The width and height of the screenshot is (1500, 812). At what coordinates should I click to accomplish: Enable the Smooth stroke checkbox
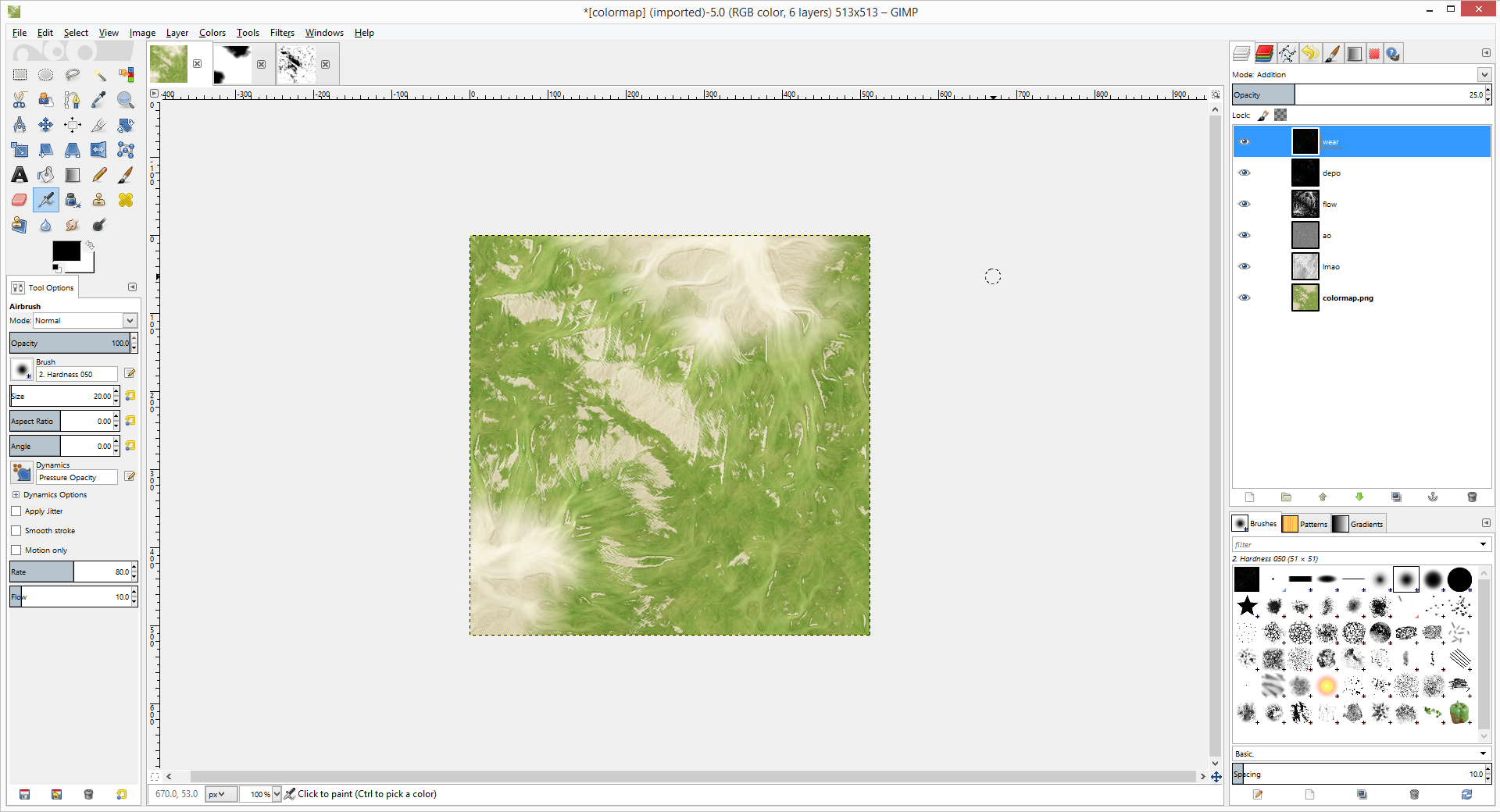point(16,531)
